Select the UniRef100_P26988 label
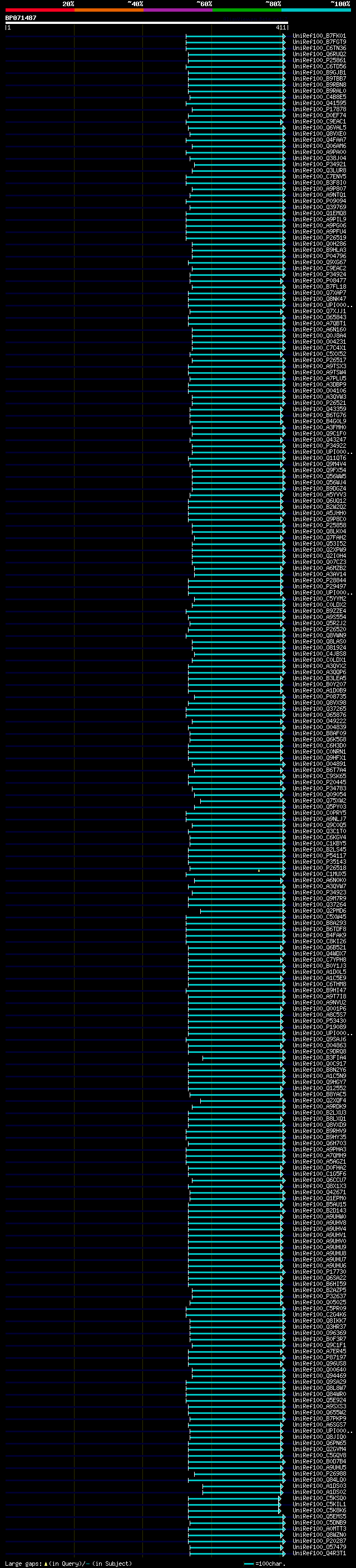 pos(319,1473)
